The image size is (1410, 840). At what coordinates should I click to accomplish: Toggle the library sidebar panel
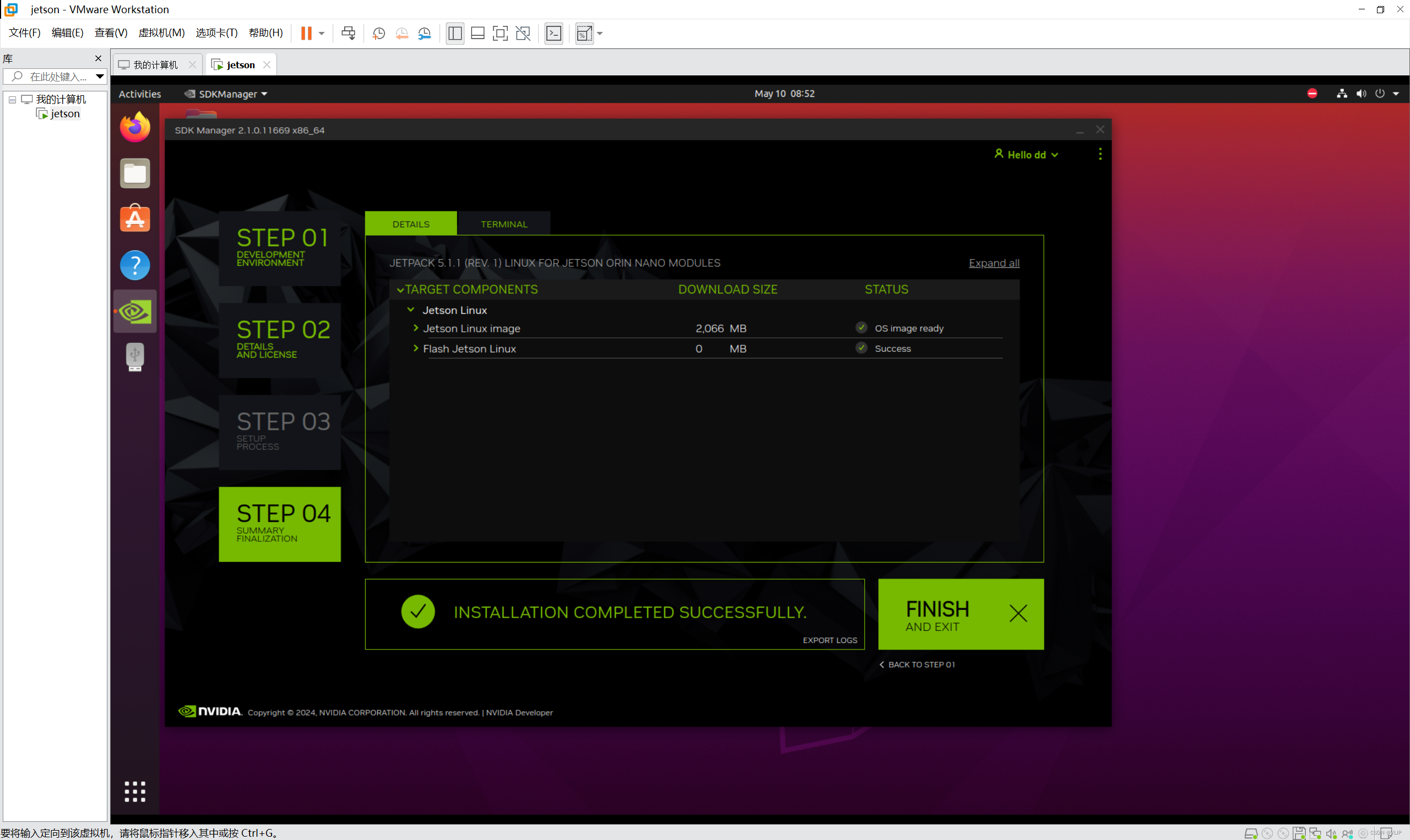point(455,34)
